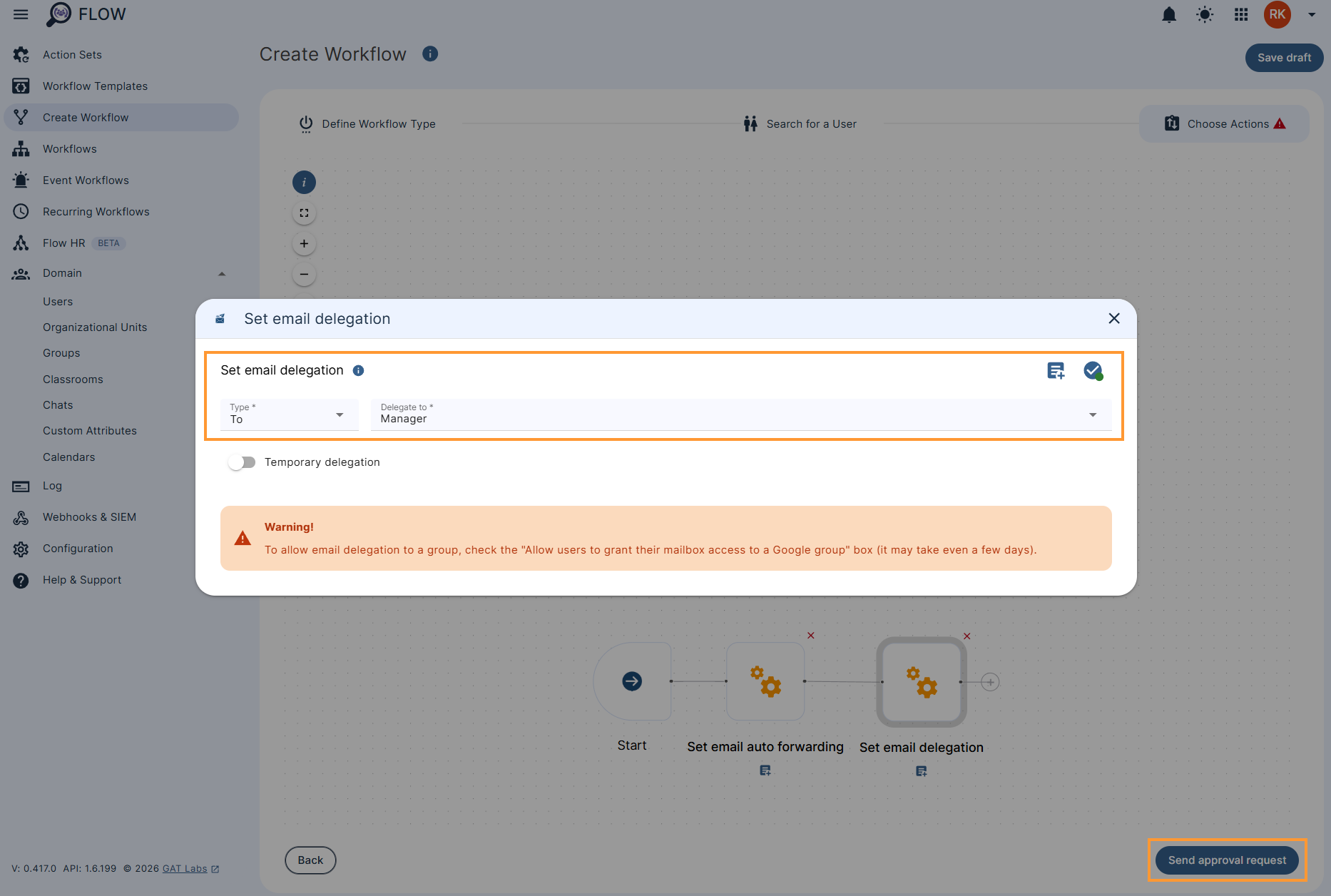Screen dimensions: 1331x896
Task: Confirm with the green checkmark
Action: coord(1093,370)
